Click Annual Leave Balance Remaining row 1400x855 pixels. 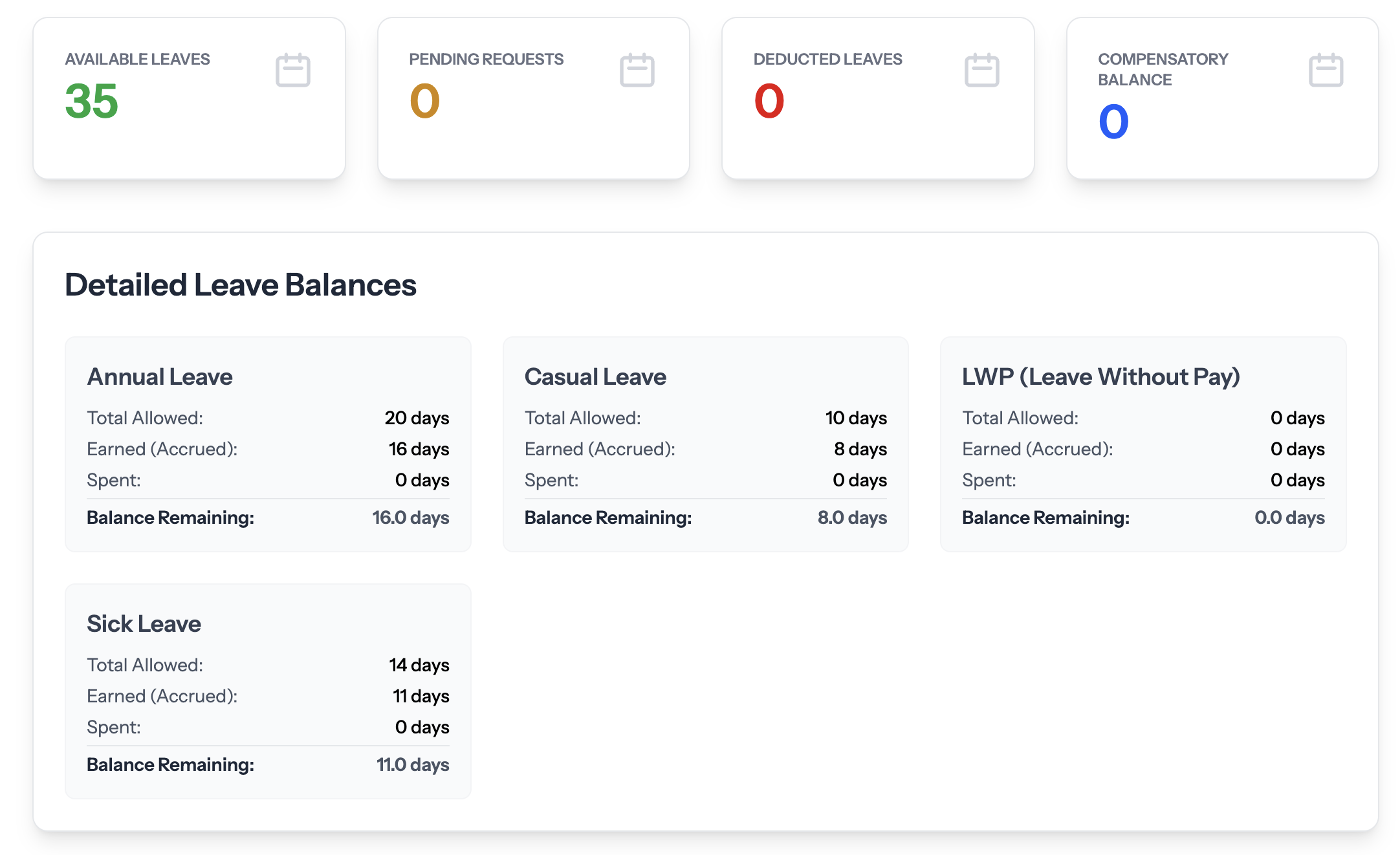pos(268,517)
